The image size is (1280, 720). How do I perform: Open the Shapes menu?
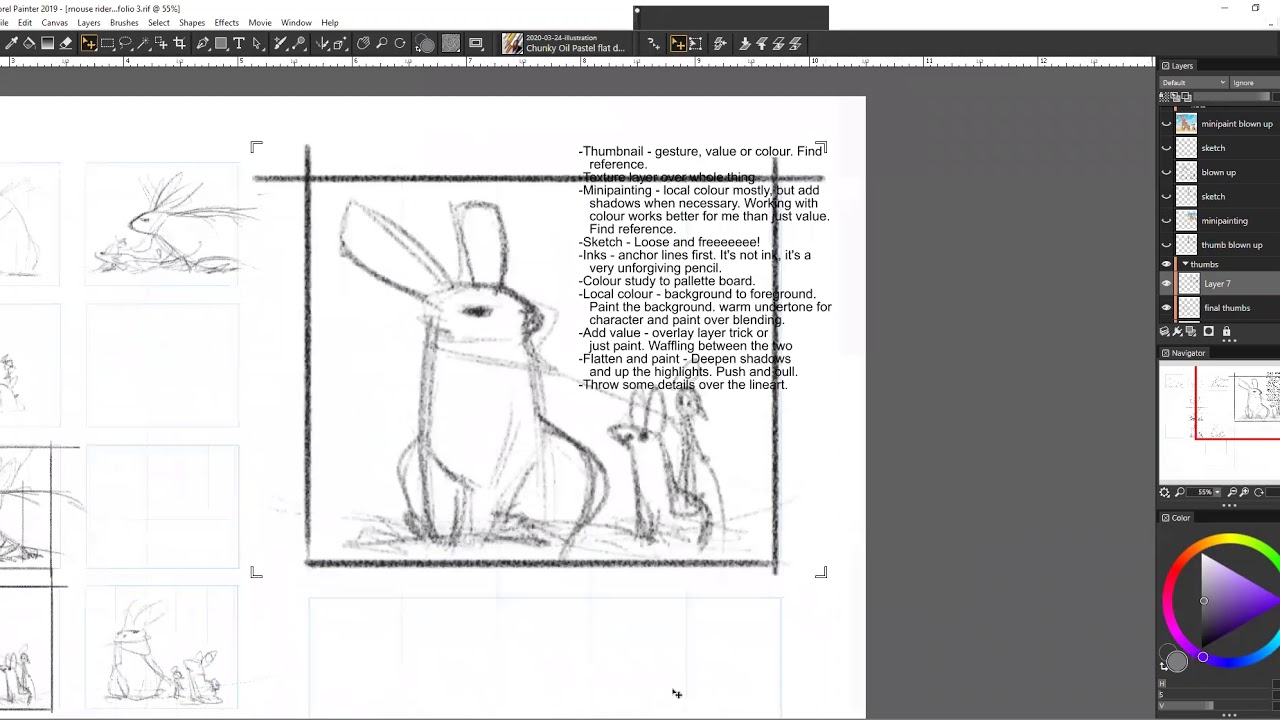[x=192, y=22]
